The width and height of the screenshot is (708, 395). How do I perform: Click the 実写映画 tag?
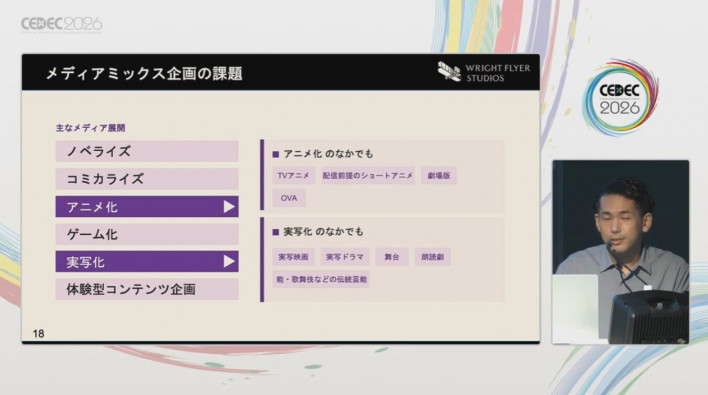coord(293,257)
